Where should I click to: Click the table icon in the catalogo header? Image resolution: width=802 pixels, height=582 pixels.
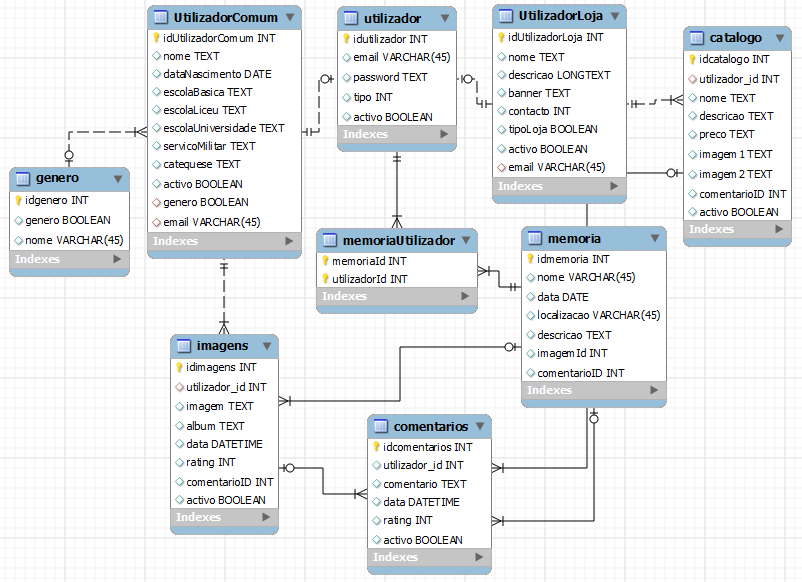pos(698,38)
